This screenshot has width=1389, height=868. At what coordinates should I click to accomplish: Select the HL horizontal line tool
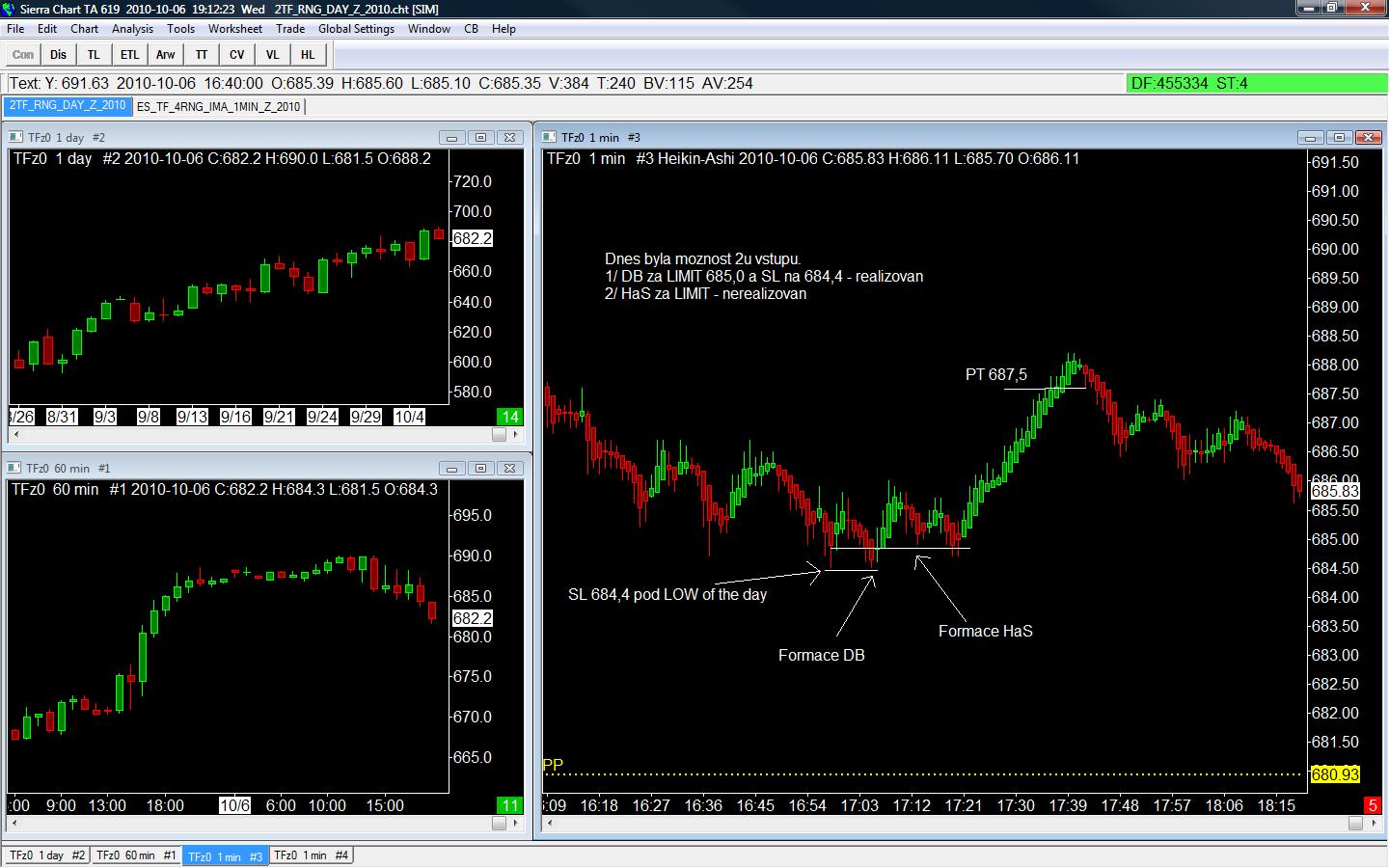(308, 55)
